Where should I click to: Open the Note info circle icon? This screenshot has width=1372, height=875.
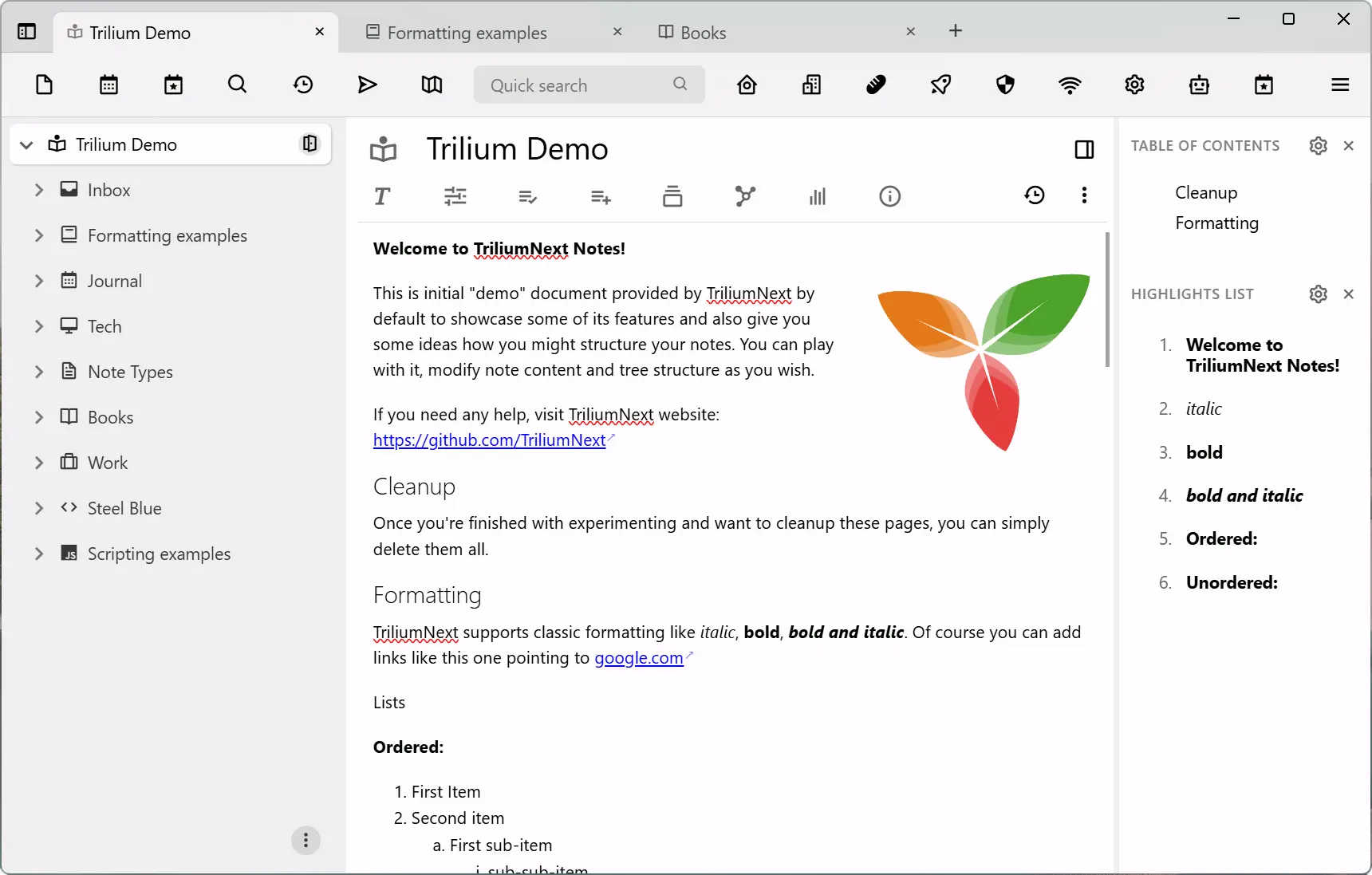click(x=889, y=196)
